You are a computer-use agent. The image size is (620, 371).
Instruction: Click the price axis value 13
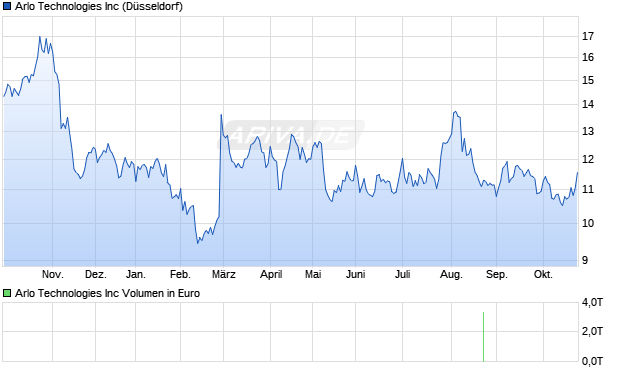588,131
